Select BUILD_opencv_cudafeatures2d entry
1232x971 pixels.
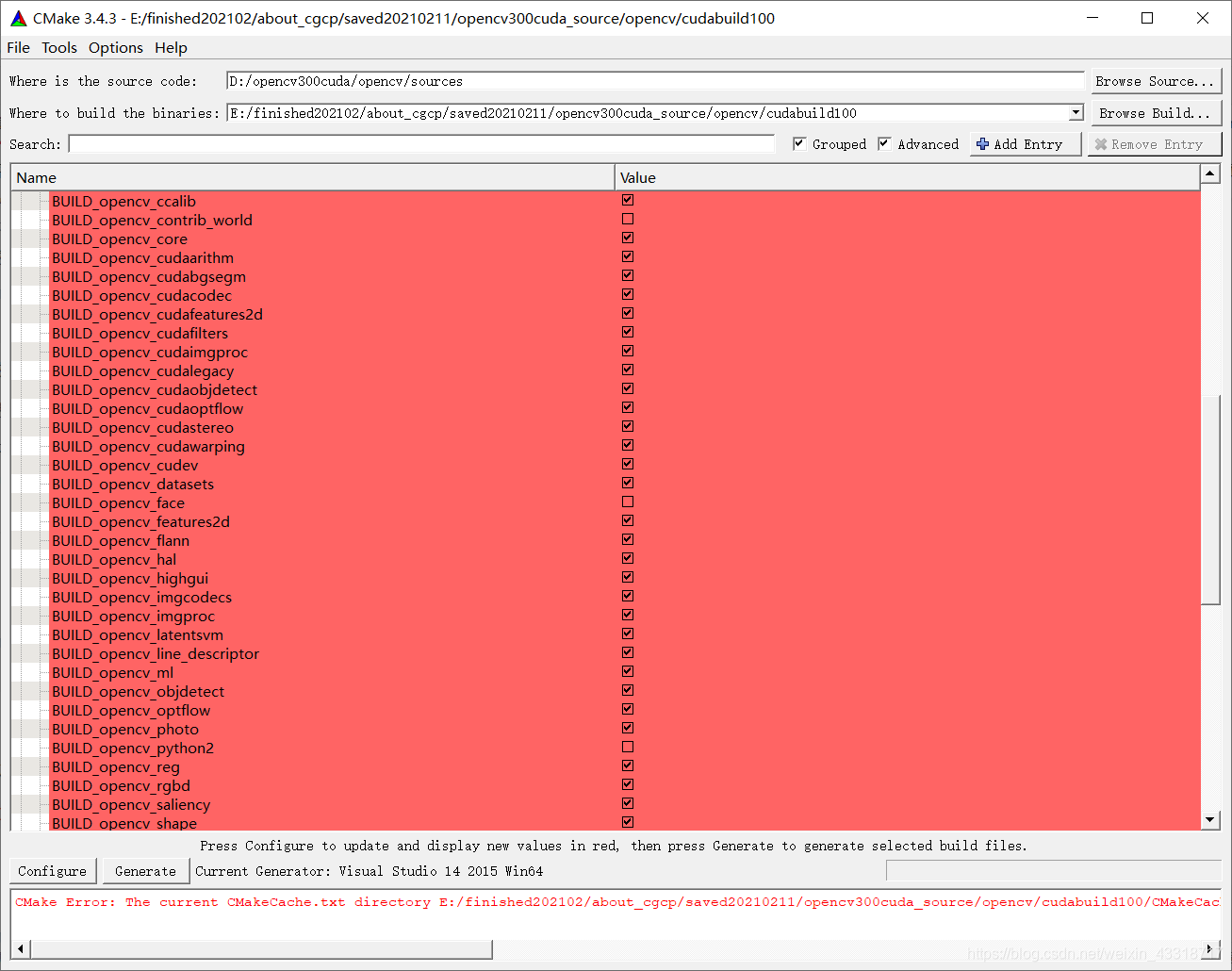(x=157, y=315)
